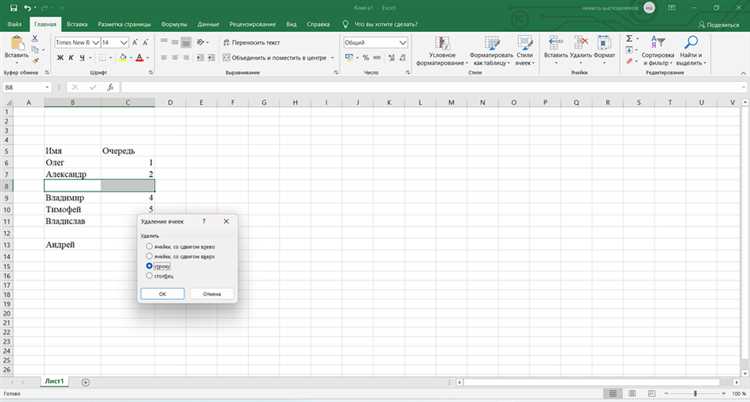Image resolution: width=750 pixels, height=402 pixels.
Task: Click the add new sheet plus icon
Action: coord(85,382)
